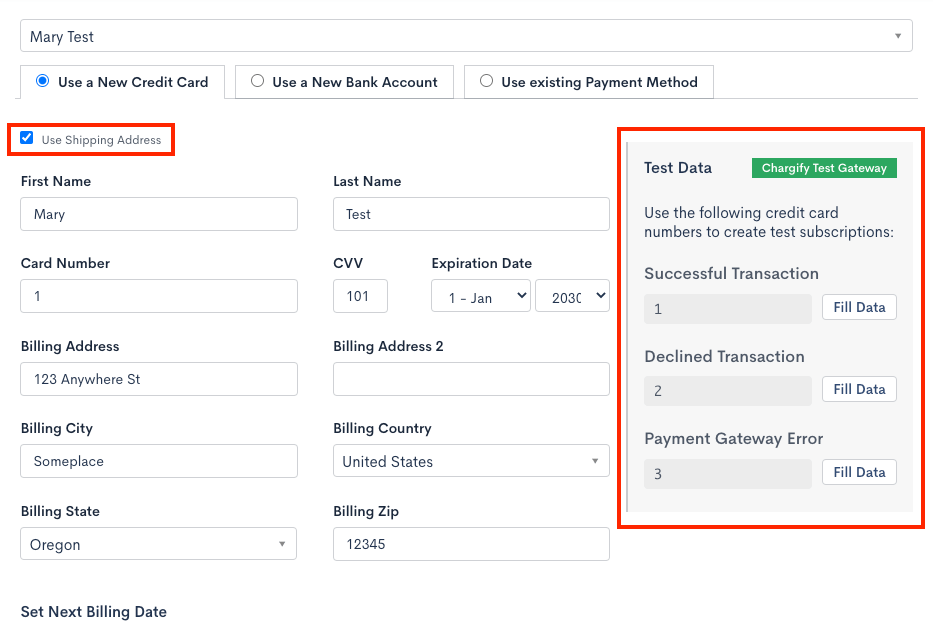
Task: Select Use a New Credit Card option
Action: 43,81
